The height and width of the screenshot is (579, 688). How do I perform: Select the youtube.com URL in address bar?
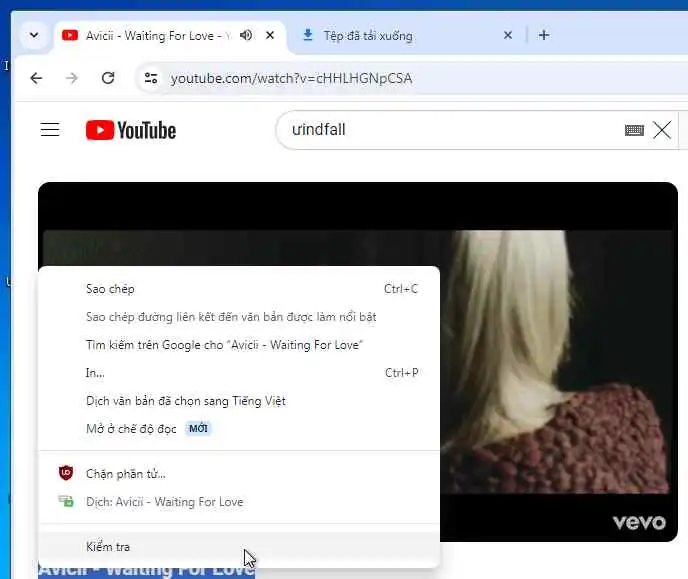click(291, 79)
